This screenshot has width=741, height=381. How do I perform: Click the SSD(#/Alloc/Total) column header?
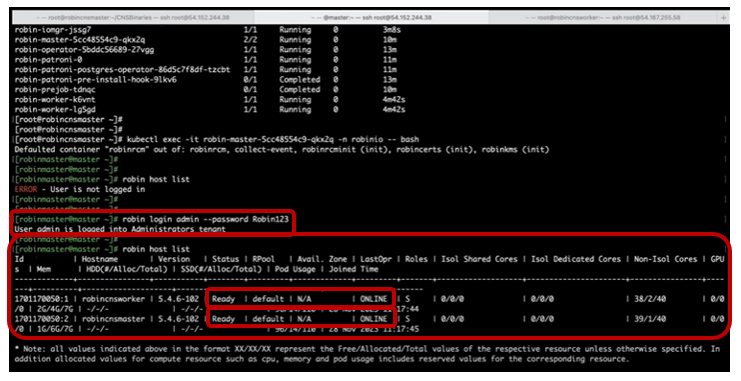tap(221, 269)
